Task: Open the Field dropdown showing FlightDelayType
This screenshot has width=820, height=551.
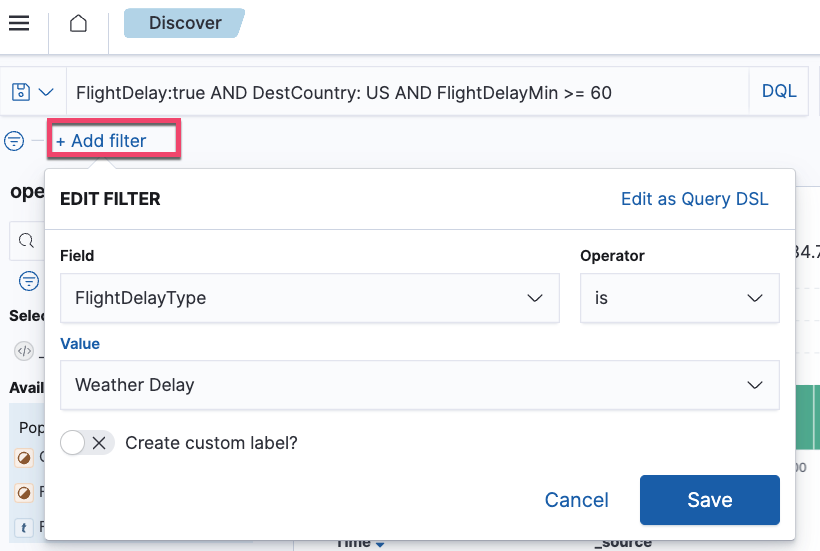Action: click(x=310, y=298)
